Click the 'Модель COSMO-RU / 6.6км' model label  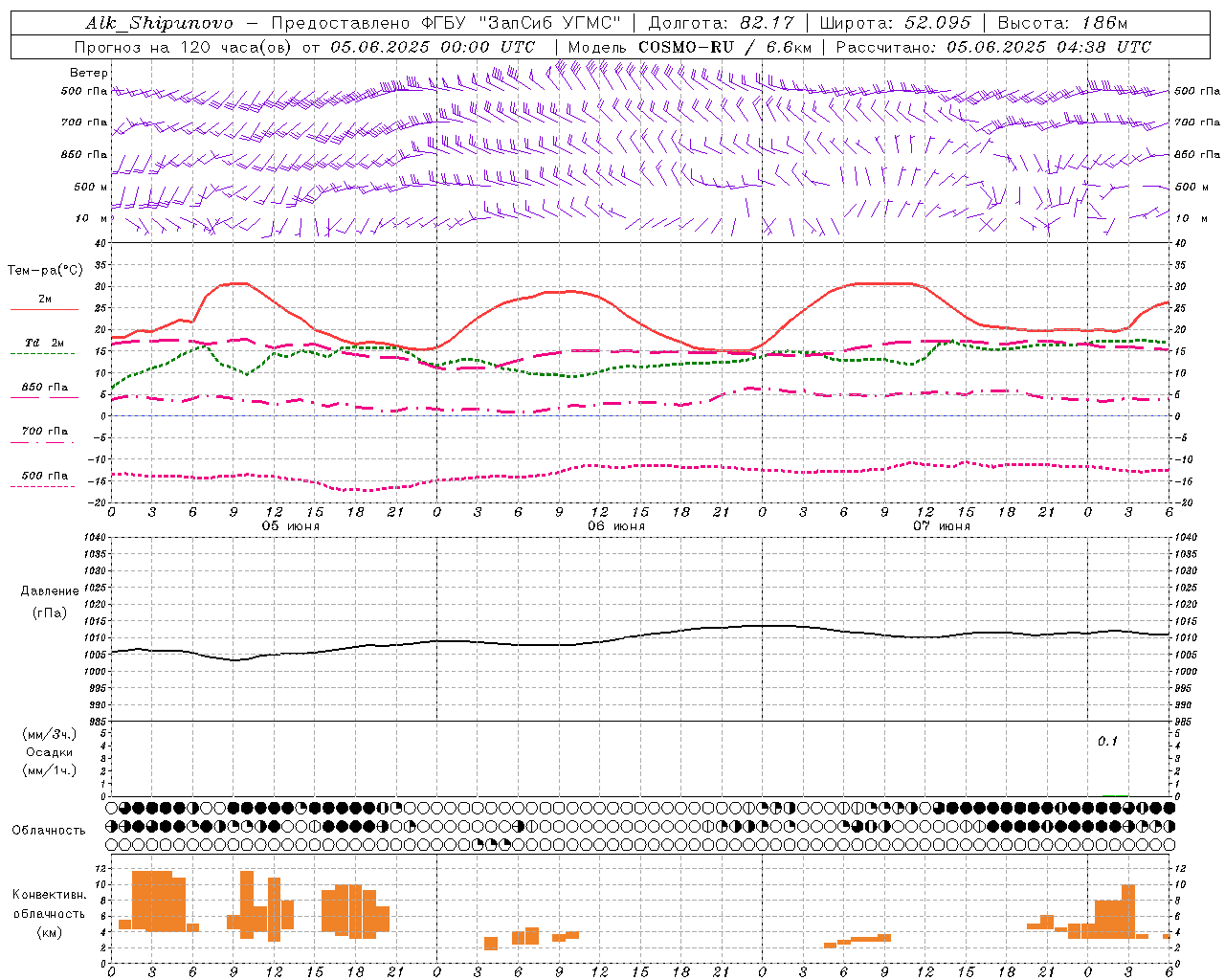tap(690, 47)
